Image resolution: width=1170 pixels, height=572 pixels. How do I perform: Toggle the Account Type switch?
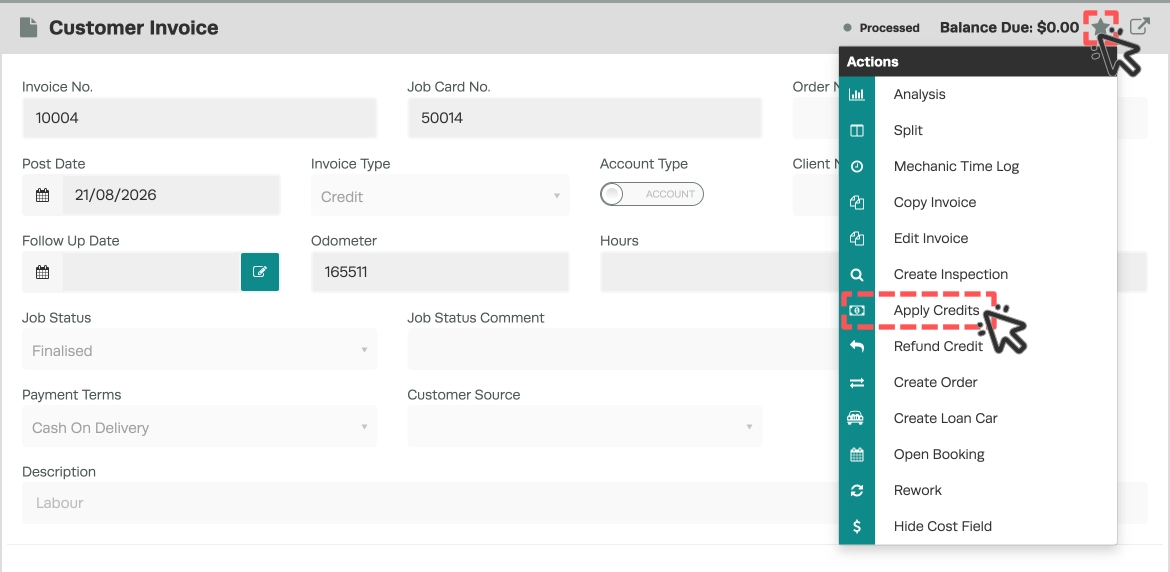pos(651,194)
